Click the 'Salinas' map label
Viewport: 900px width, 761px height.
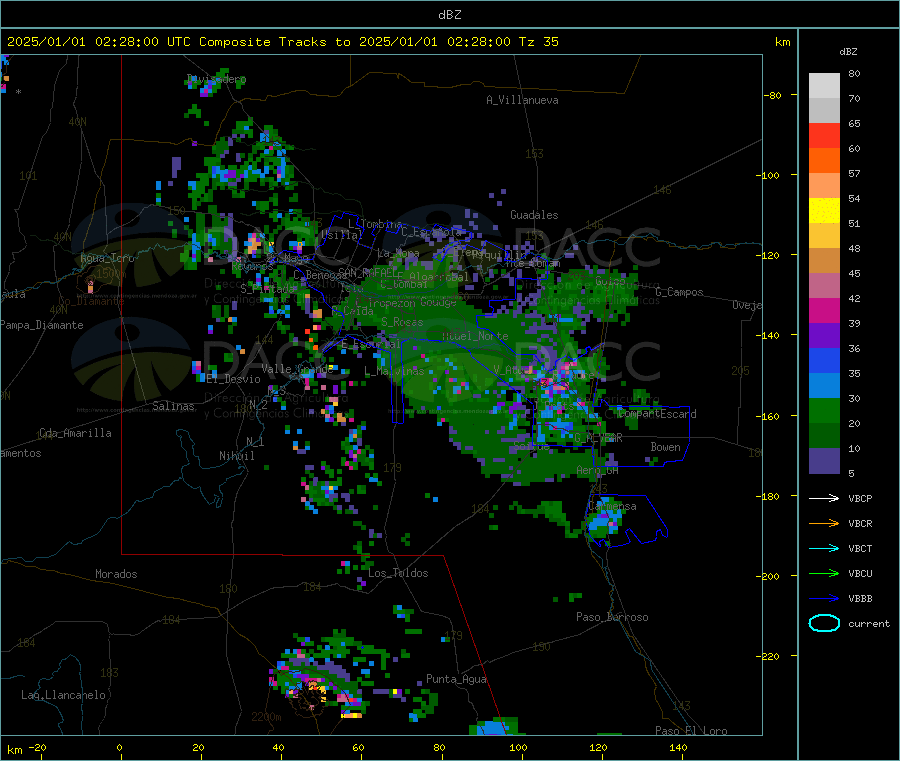[173, 406]
